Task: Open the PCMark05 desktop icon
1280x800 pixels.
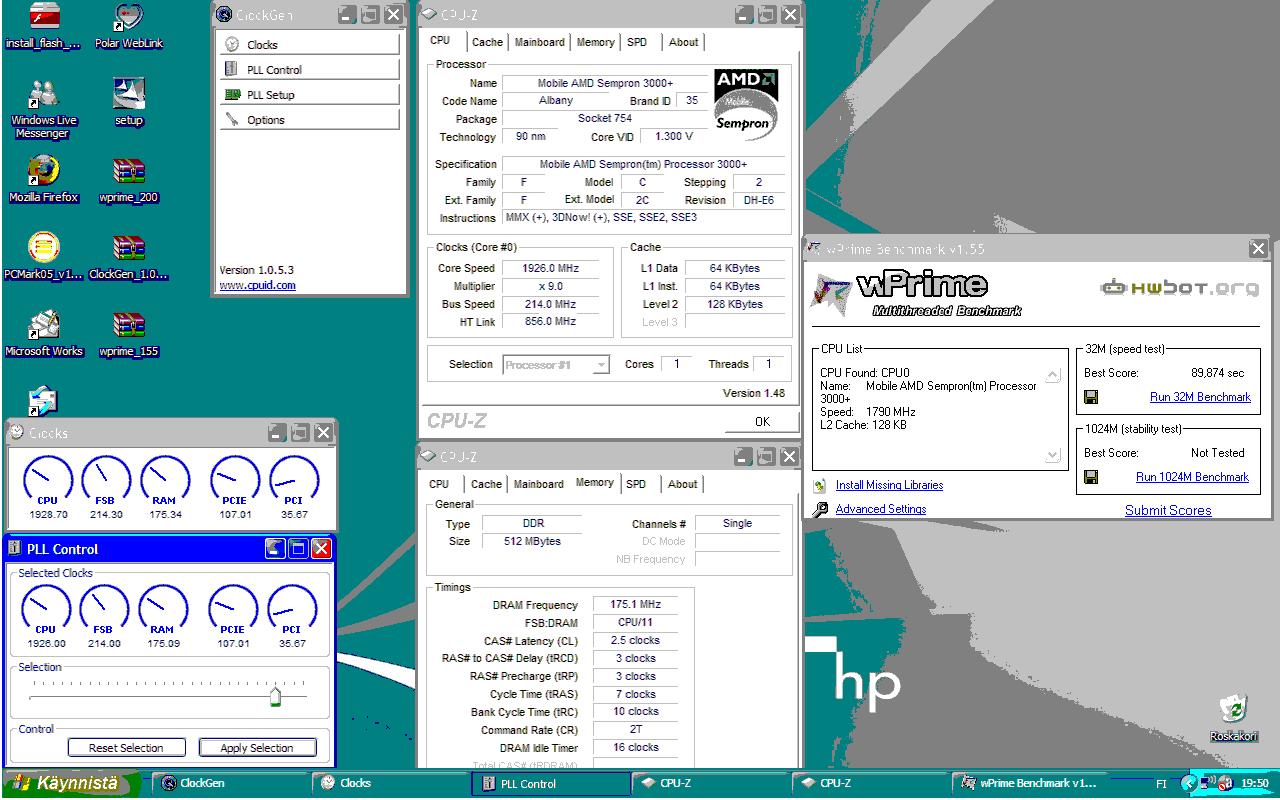Action: 43,257
